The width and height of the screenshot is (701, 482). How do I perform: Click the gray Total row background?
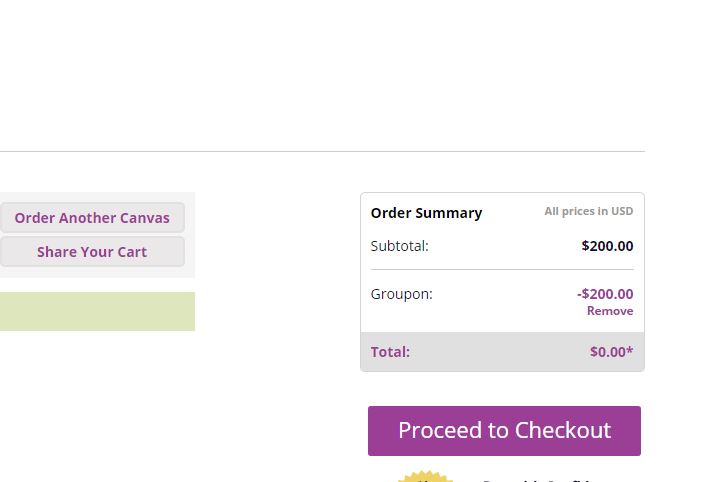503,351
